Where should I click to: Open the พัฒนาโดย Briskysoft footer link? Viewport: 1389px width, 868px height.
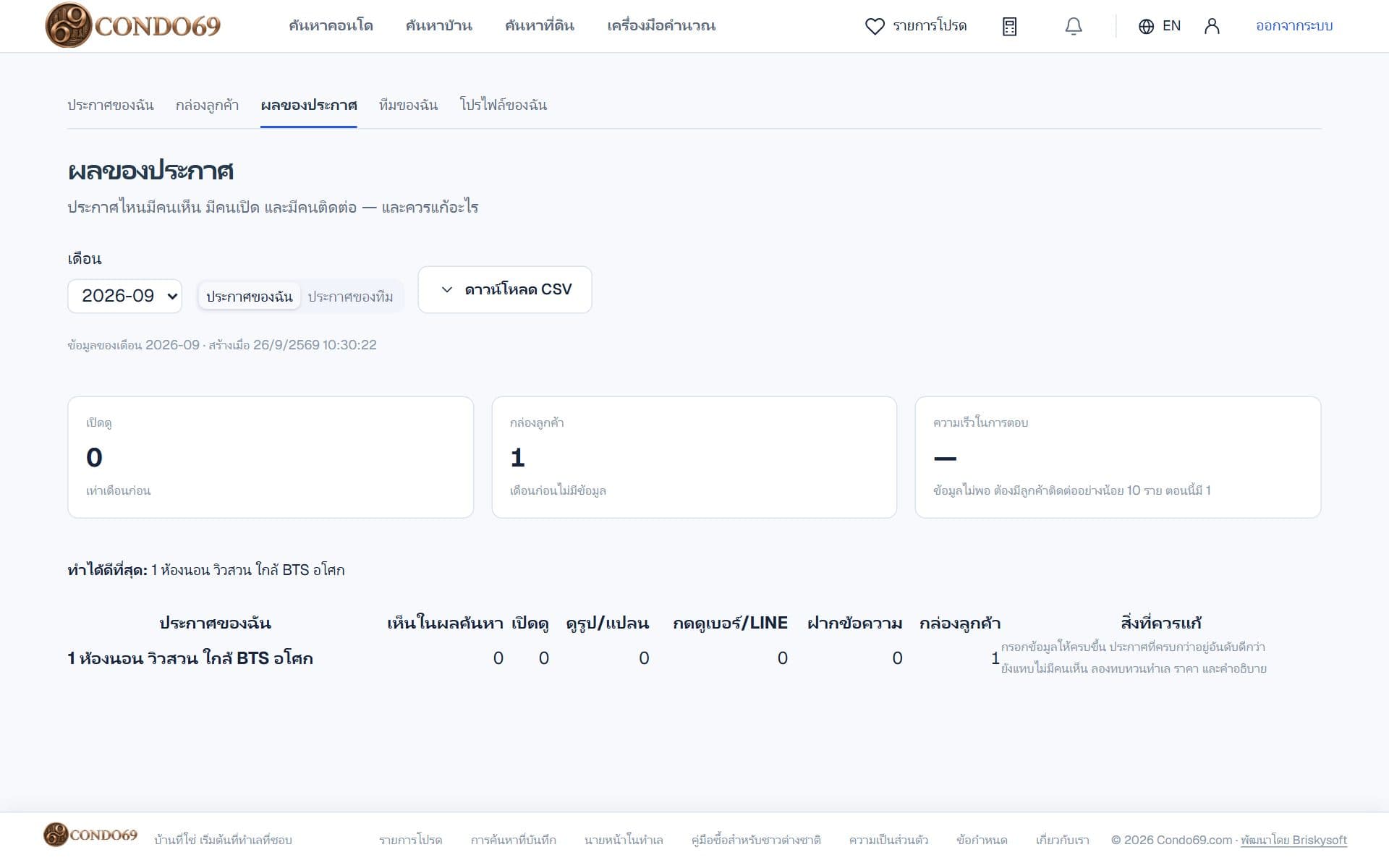coord(1294,840)
